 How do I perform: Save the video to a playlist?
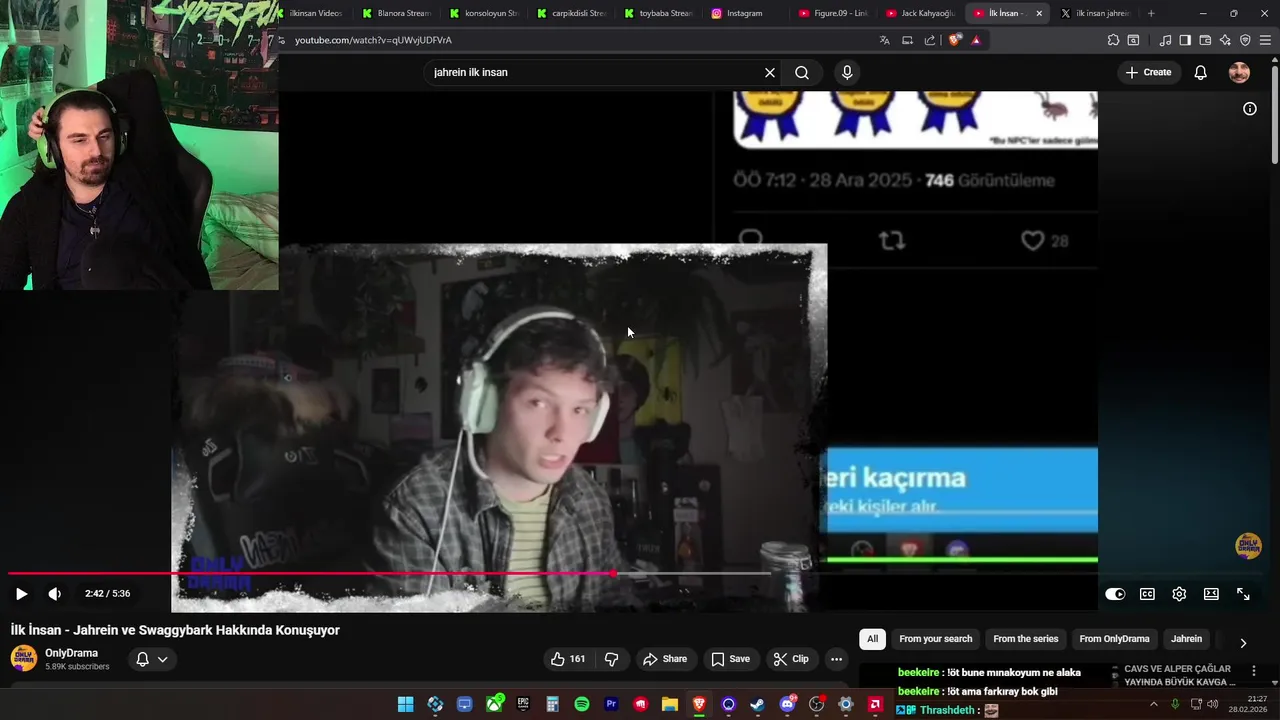[730, 659]
